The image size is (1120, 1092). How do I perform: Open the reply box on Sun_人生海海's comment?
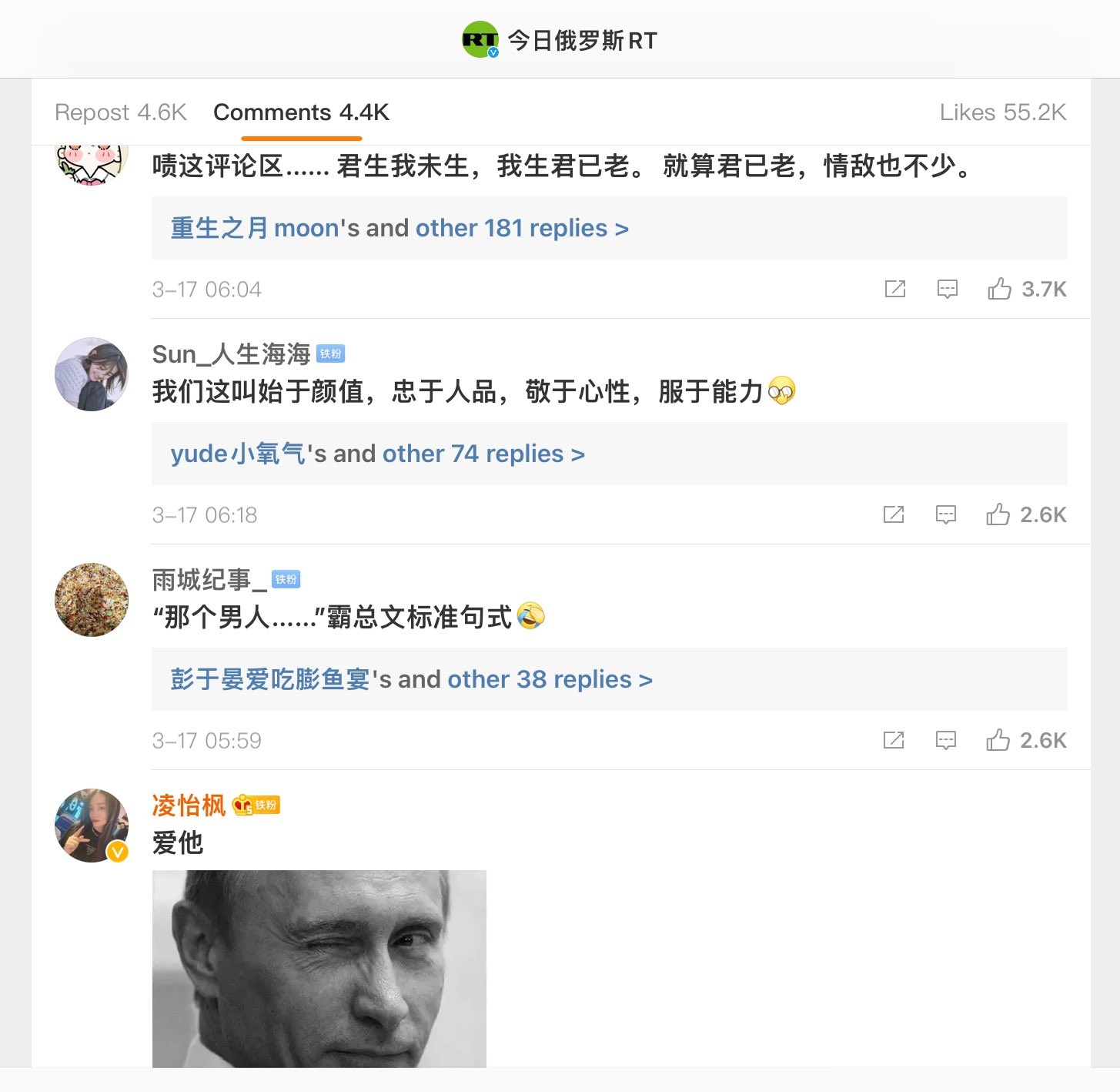(x=945, y=514)
